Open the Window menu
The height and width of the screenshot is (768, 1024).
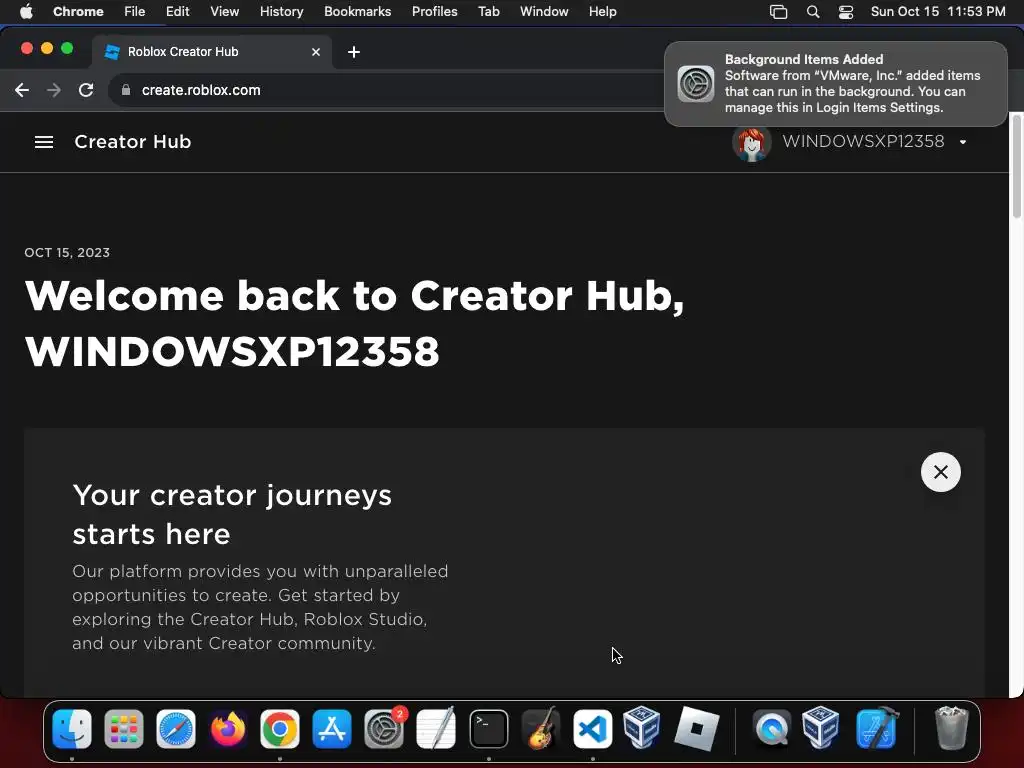click(544, 12)
